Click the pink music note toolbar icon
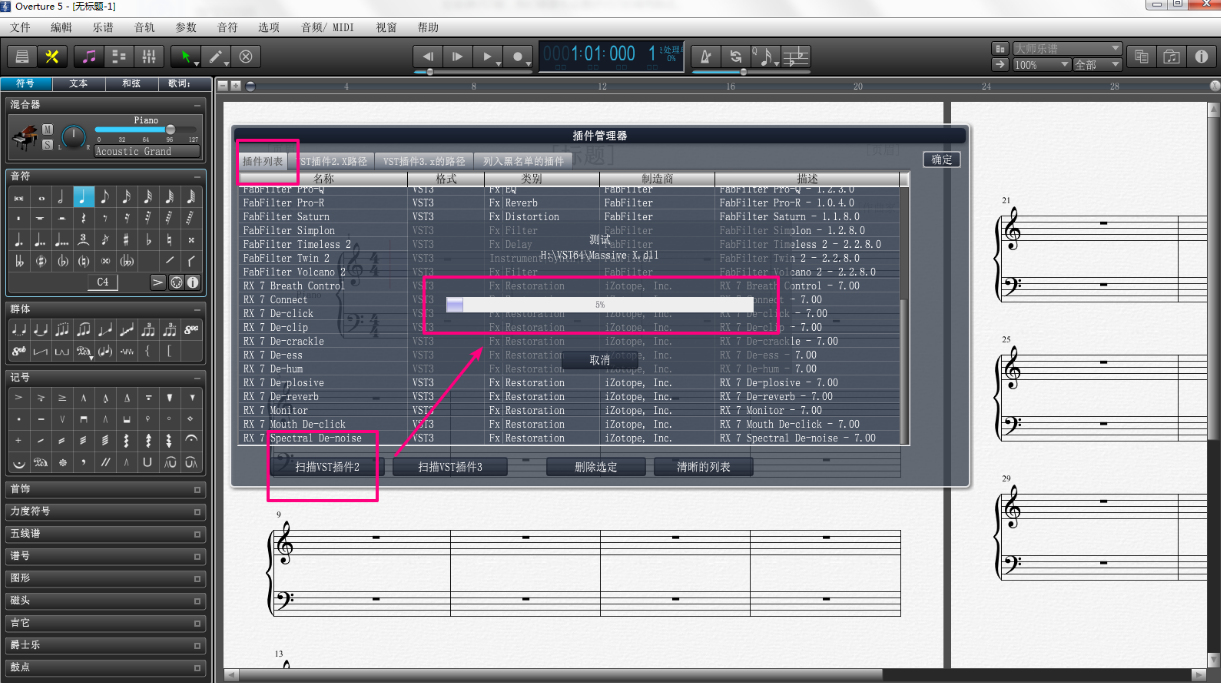1221x683 pixels. (90, 57)
